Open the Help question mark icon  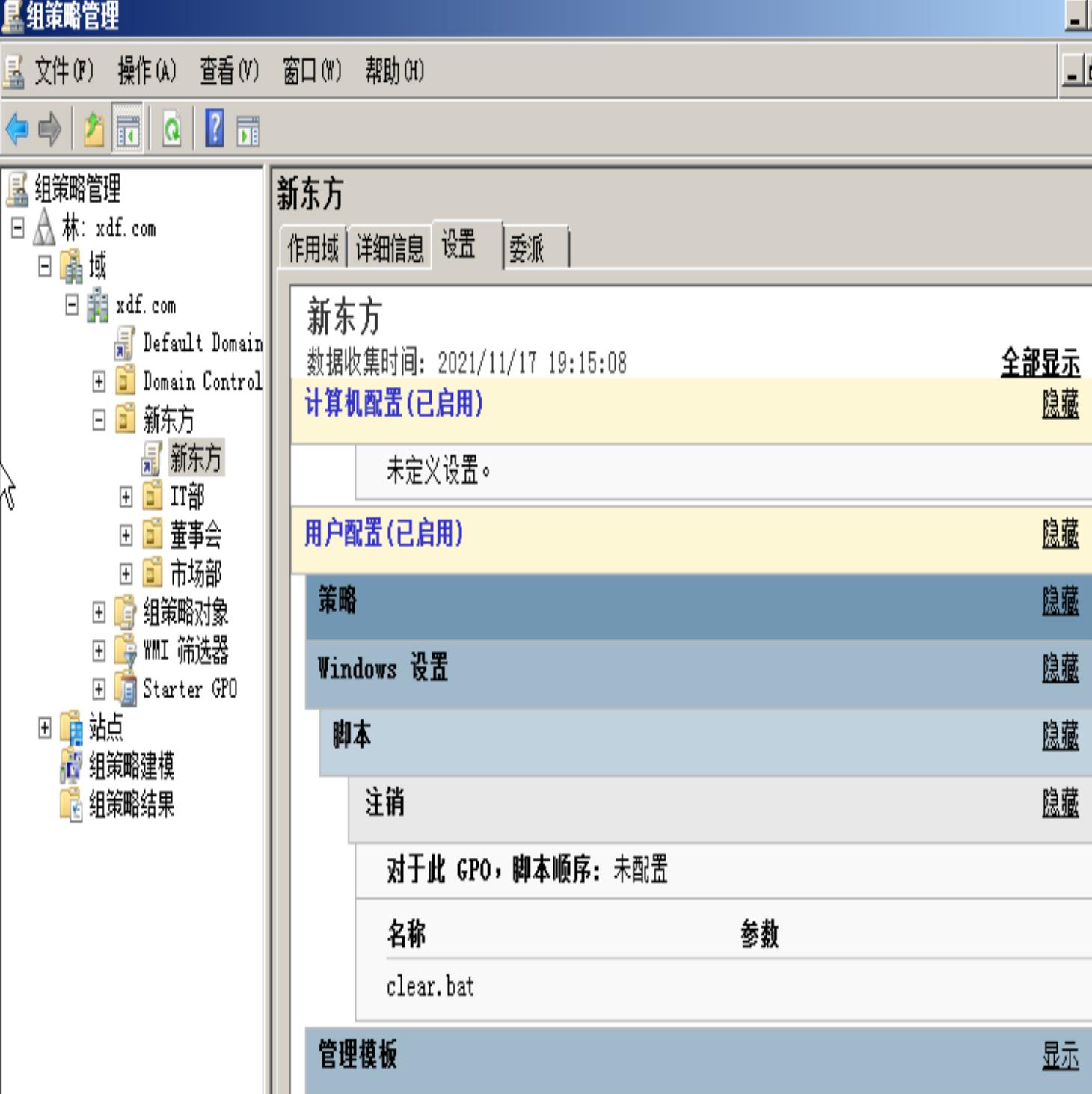(214, 129)
